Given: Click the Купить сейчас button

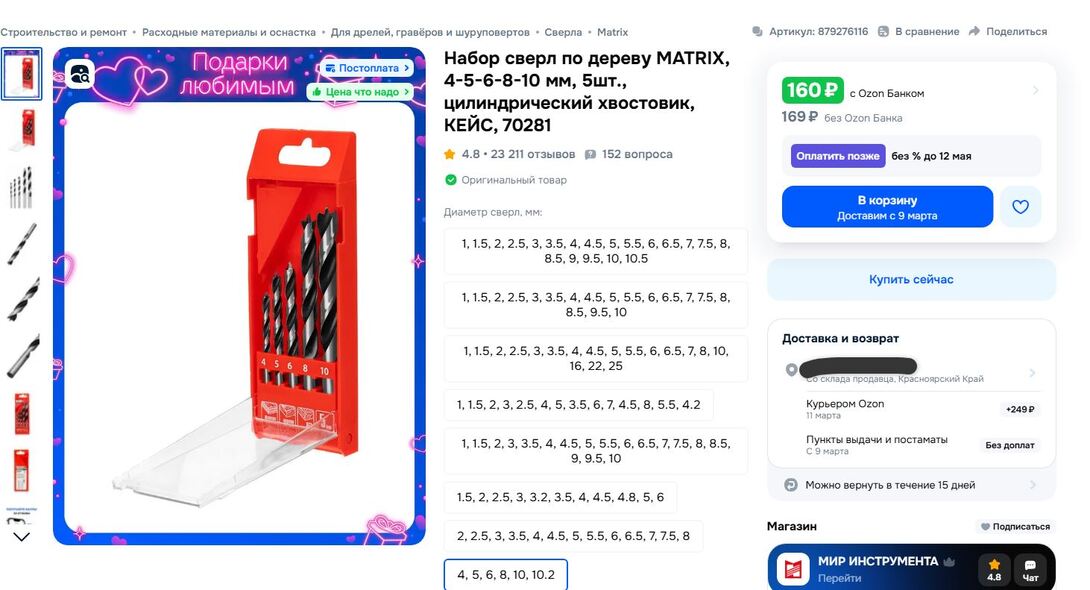Looking at the screenshot, I should pyautogui.click(x=911, y=279).
